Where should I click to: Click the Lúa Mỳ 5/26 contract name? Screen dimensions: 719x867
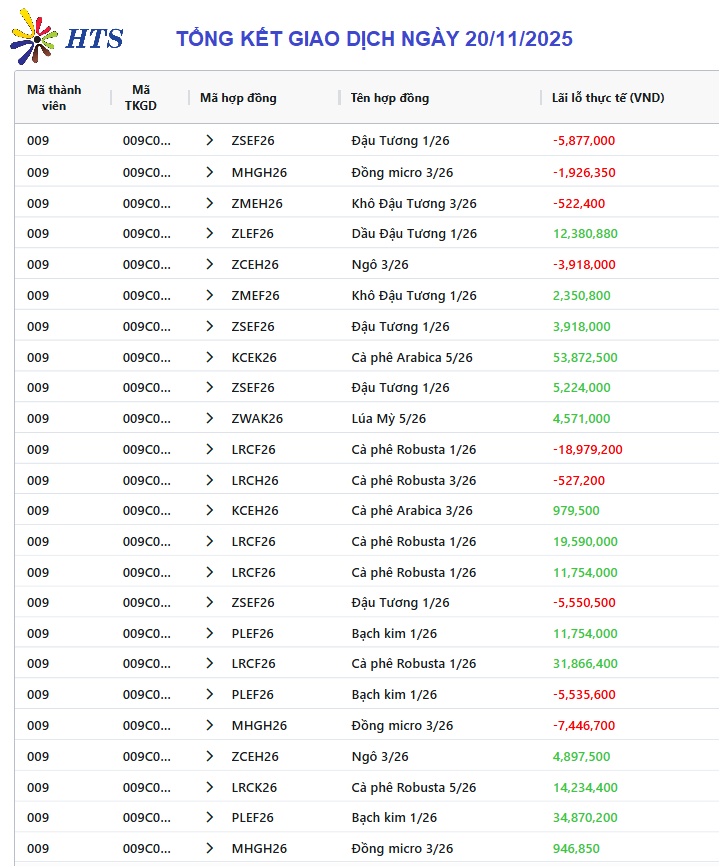point(388,419)
